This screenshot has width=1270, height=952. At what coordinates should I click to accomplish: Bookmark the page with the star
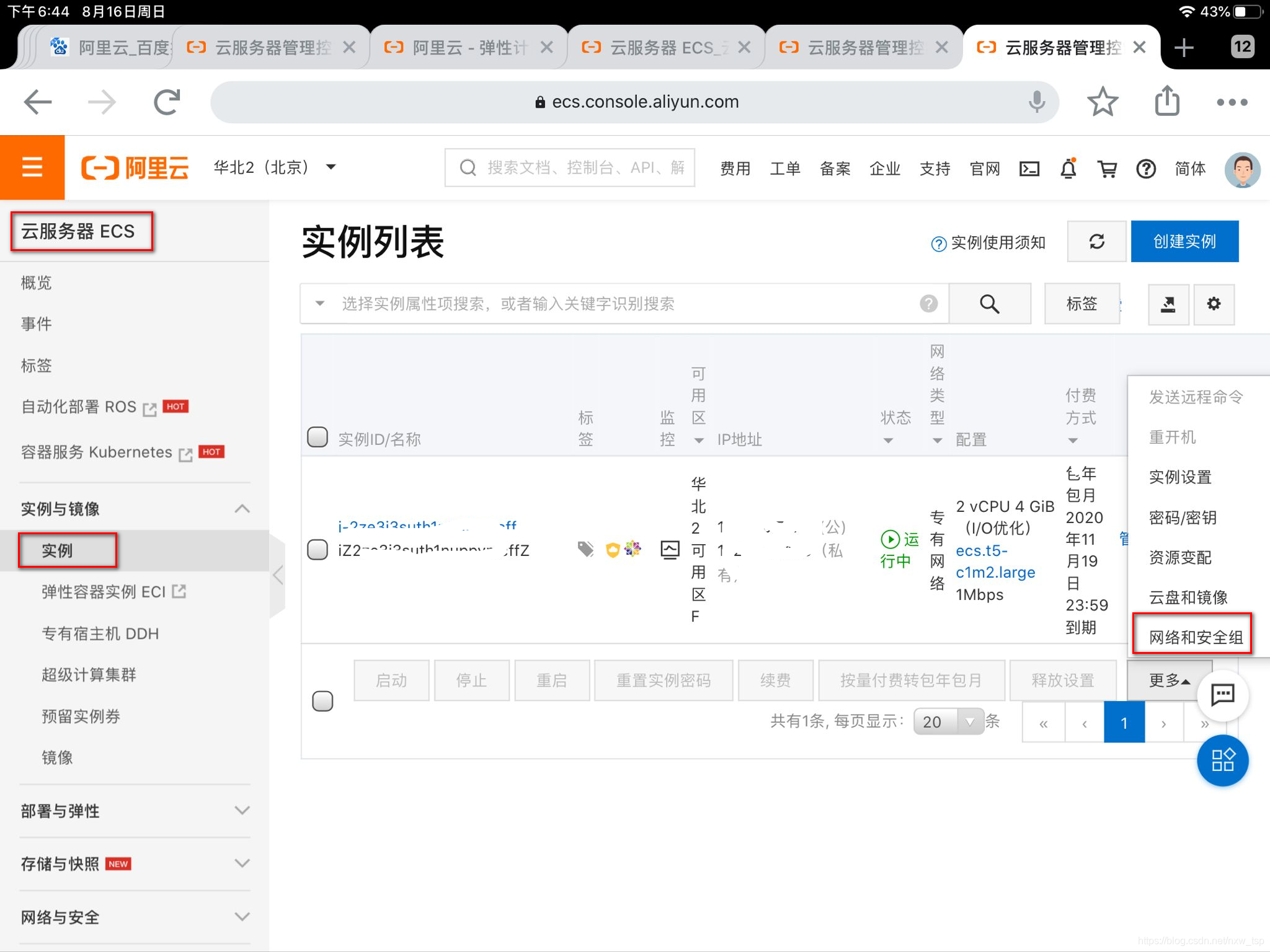(x=1103, y=102)
